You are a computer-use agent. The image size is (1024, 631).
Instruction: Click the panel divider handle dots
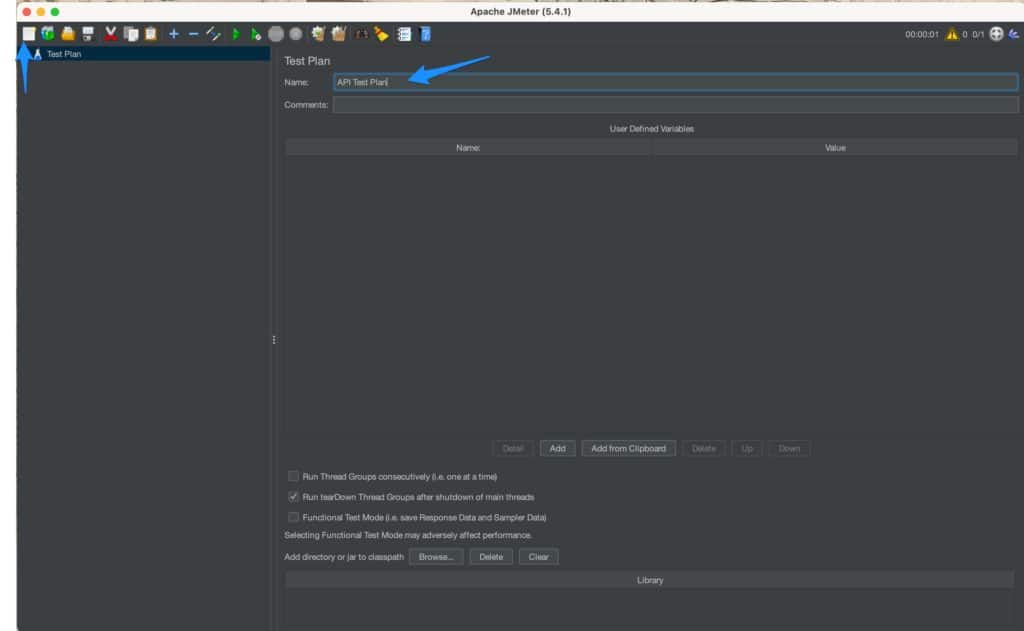274,340
